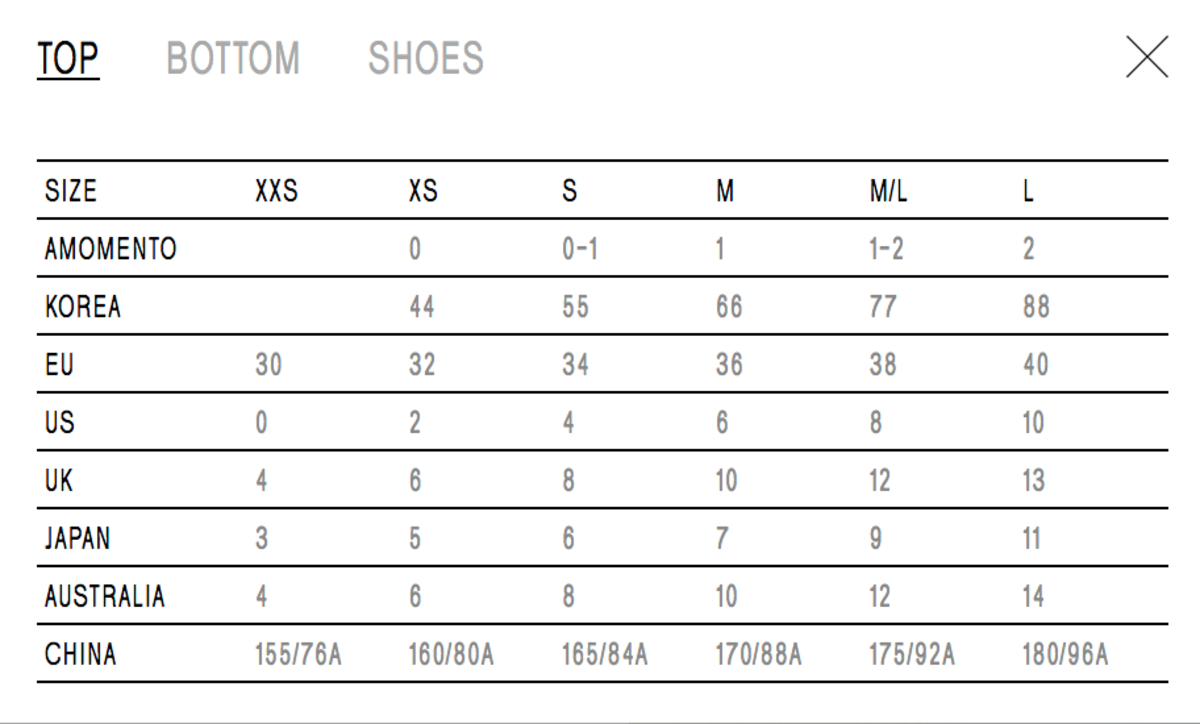Click the Australia size 14 cell
This screenshot has height=724, width=1200.
pos(1033,597)
